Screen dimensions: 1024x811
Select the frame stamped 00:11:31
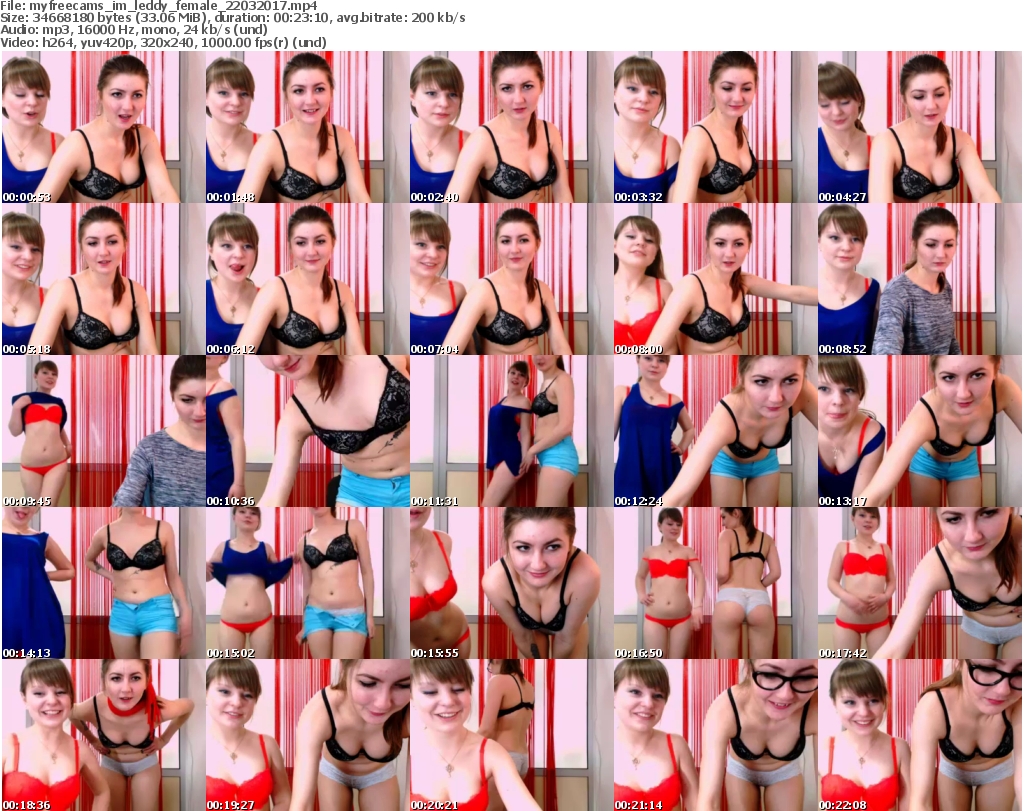tap(511, 431)
